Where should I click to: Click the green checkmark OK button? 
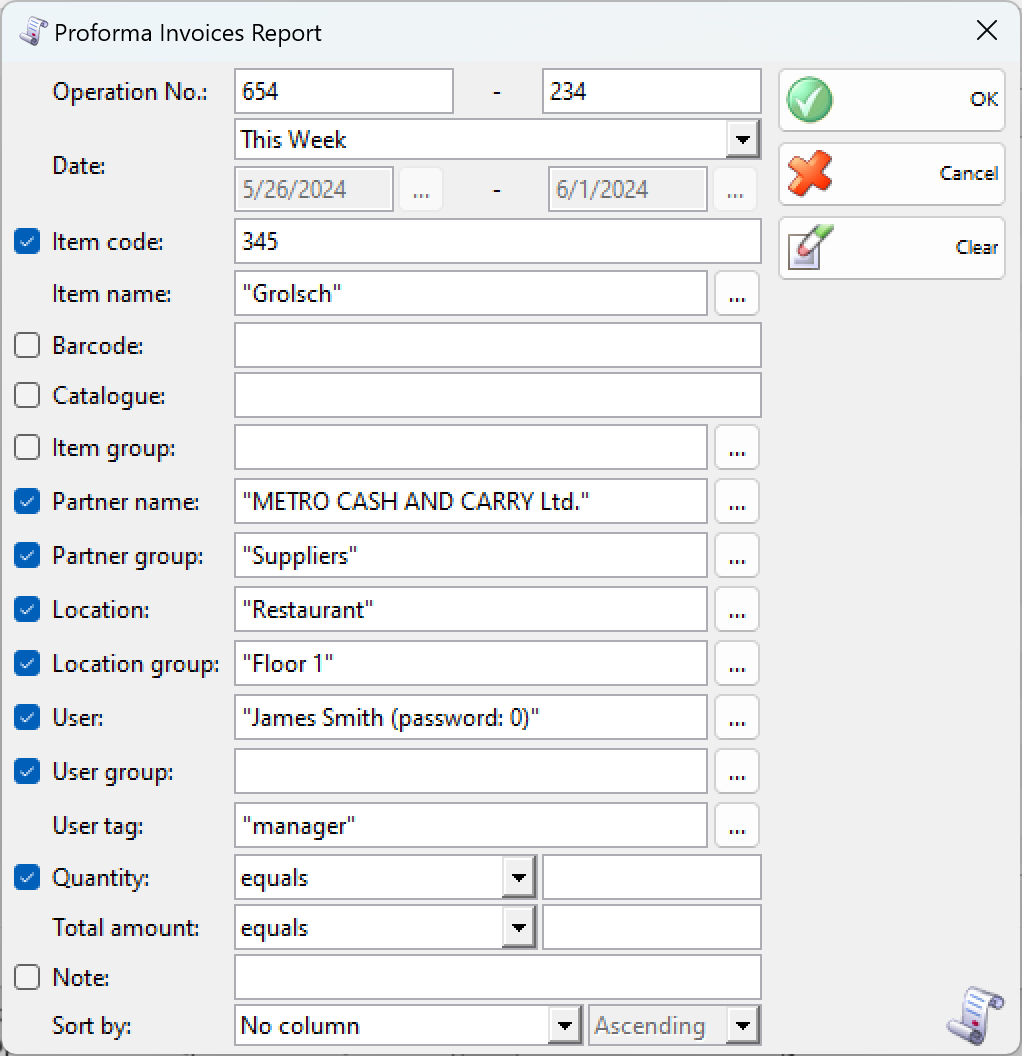tap(891, 100)
